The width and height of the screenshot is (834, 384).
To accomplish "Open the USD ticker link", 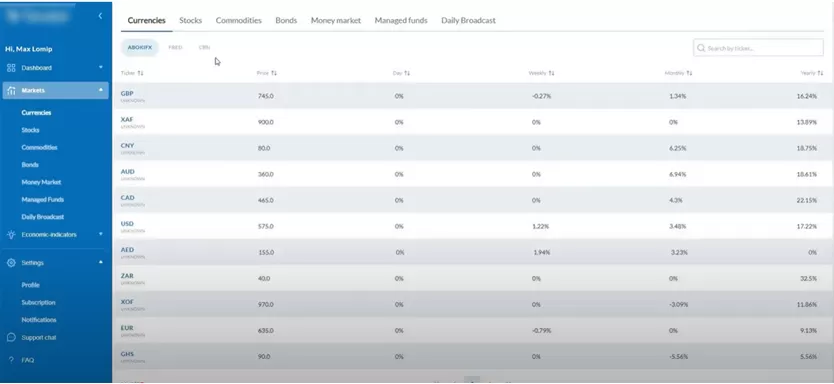I will click(x=127, y=224).
